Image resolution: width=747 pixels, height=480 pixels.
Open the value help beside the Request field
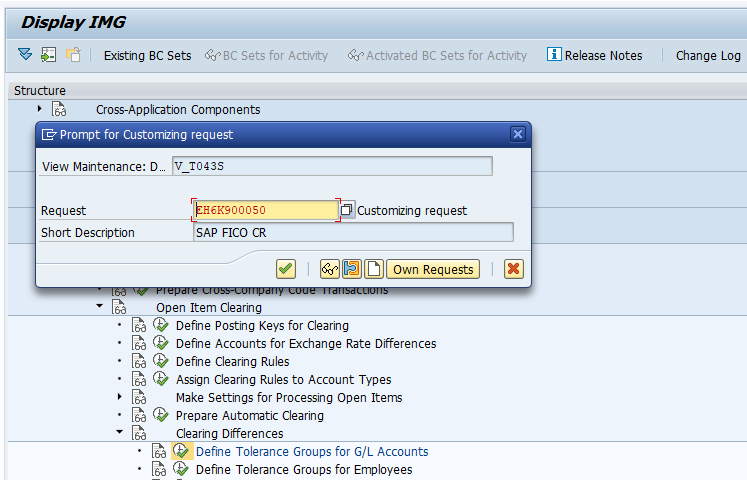347,210
